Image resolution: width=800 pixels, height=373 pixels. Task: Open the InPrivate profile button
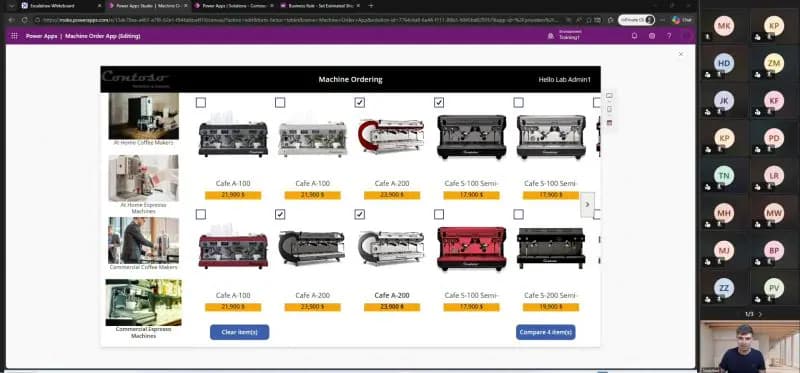(636, 20)
